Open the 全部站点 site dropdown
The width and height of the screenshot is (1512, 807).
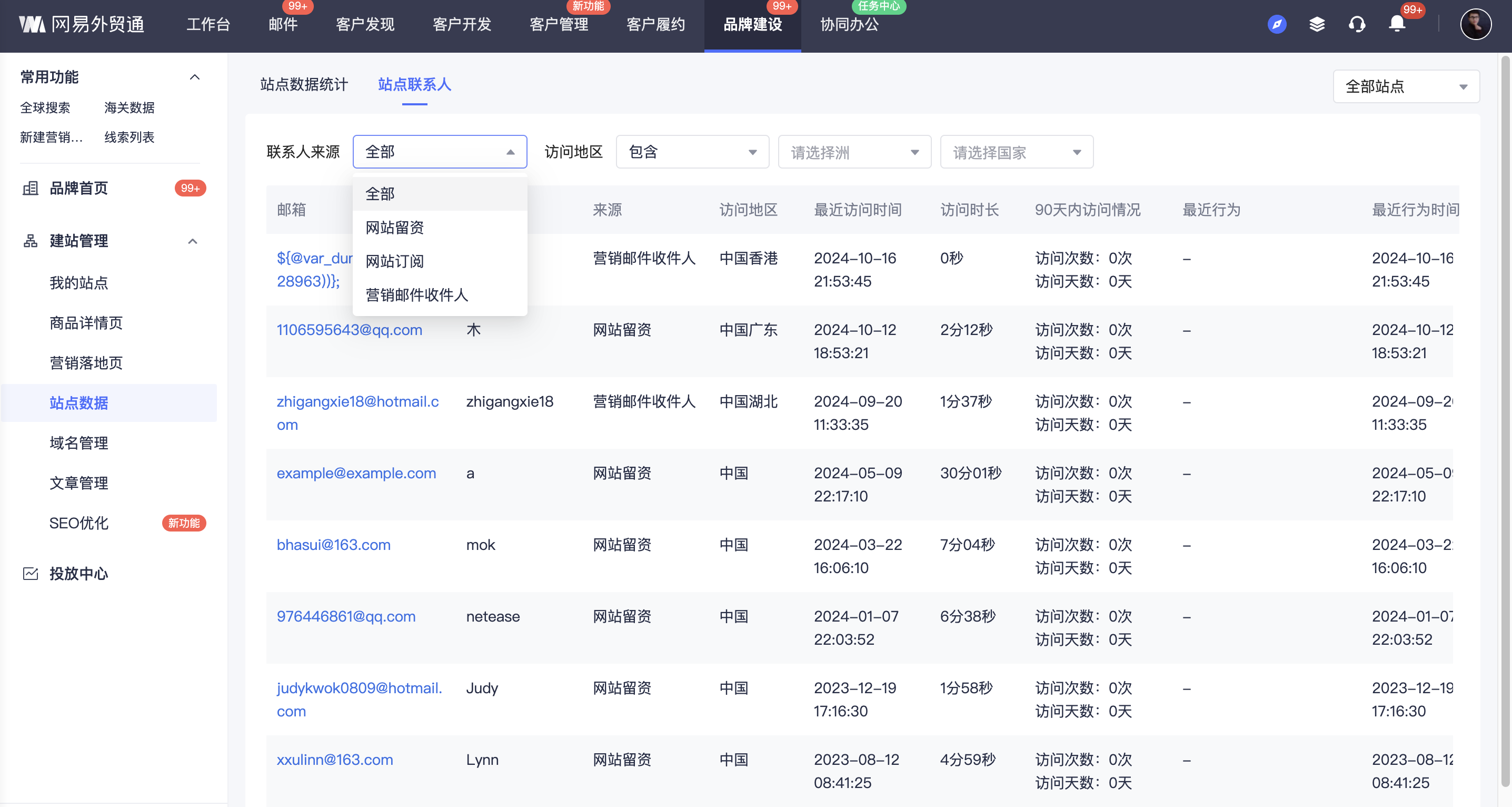[1406, 87]
